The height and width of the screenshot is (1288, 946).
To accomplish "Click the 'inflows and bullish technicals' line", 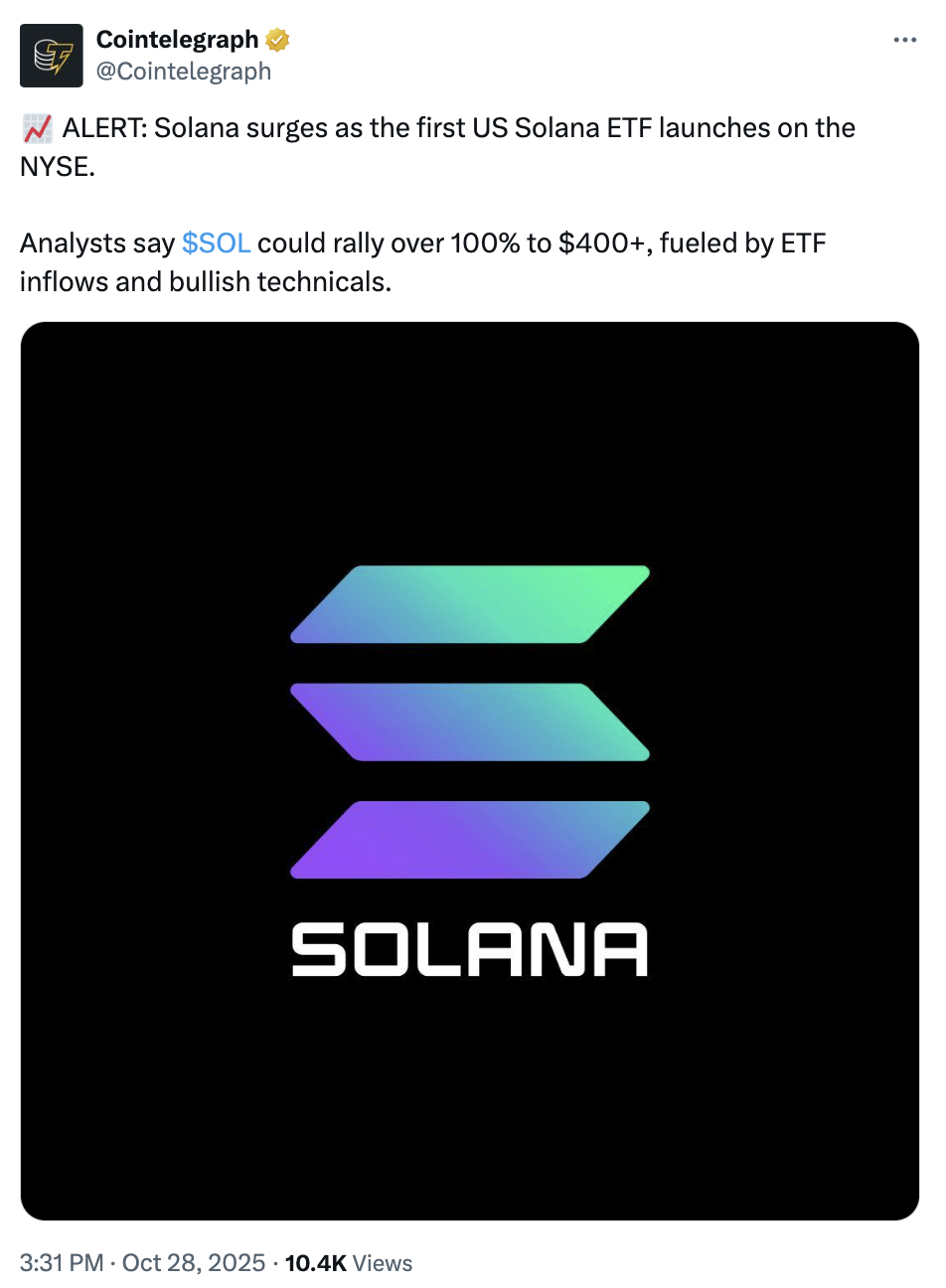I will click(206, 282).
